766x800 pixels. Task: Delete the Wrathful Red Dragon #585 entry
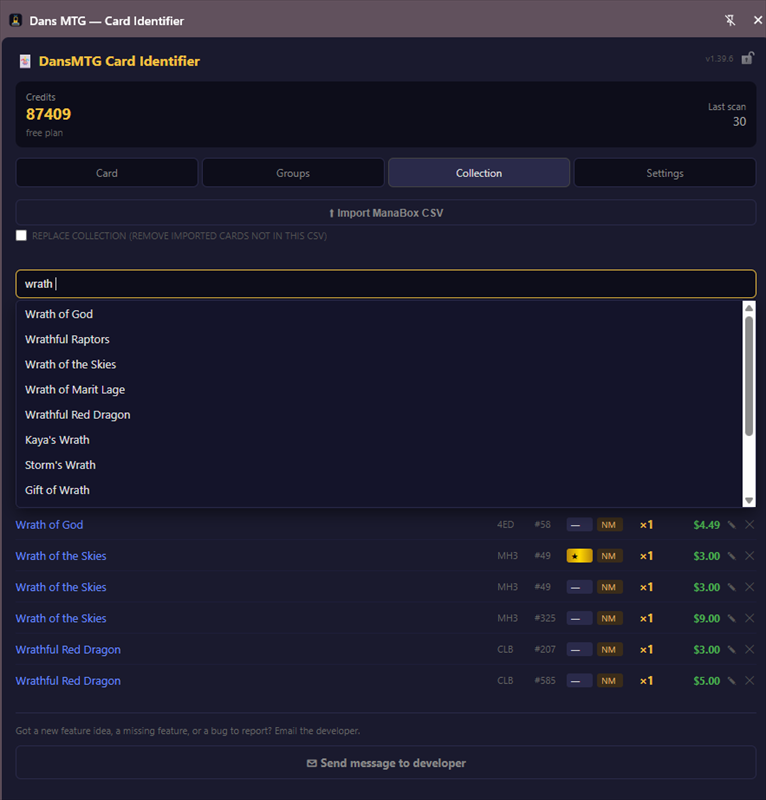[x=749, y=681]
